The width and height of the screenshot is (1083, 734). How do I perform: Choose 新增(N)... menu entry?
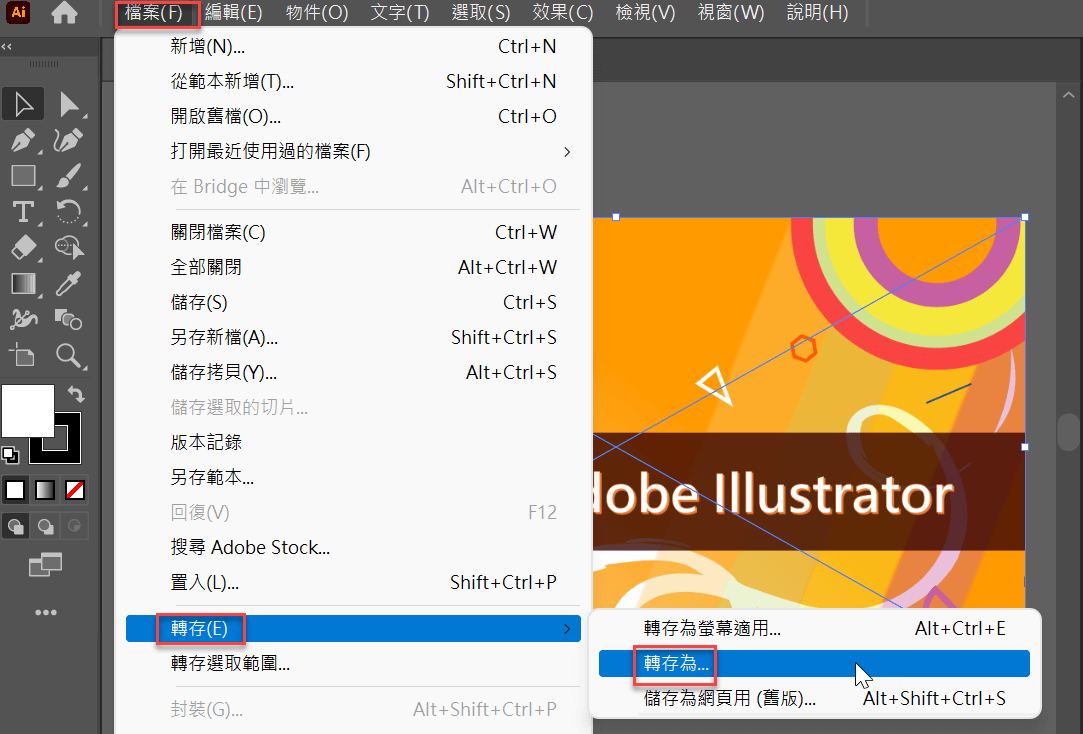click(353, 46)
